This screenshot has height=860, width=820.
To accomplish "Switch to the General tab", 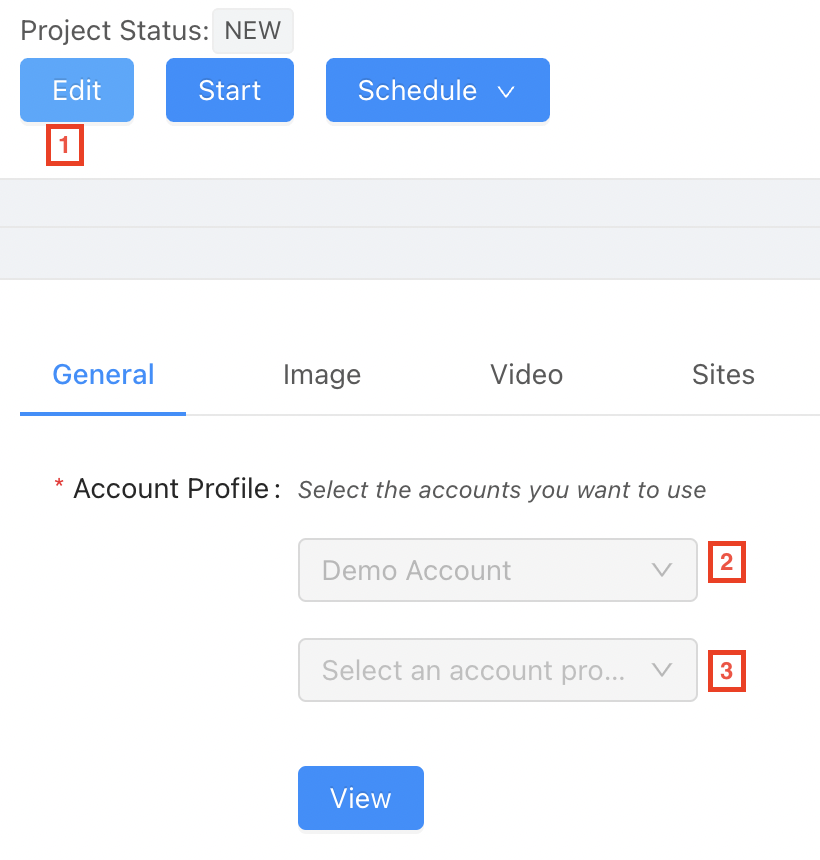I will point(103,375).
